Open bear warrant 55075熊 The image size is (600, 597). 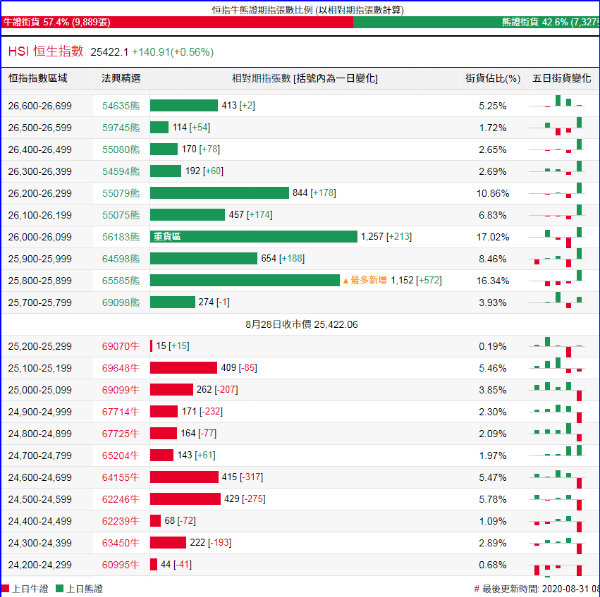click(121, 215)
